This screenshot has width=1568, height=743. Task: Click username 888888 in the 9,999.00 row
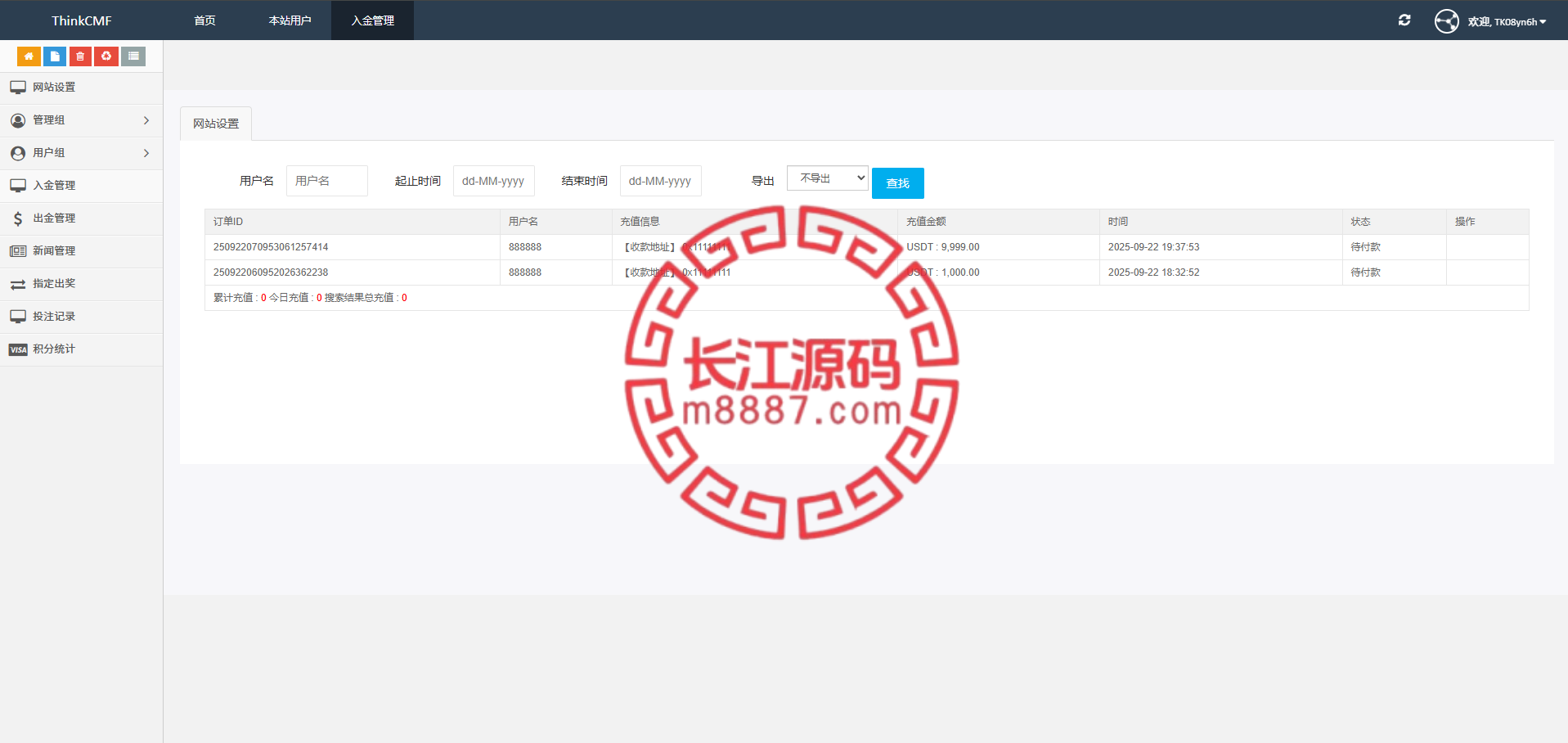tap(525, 247)
